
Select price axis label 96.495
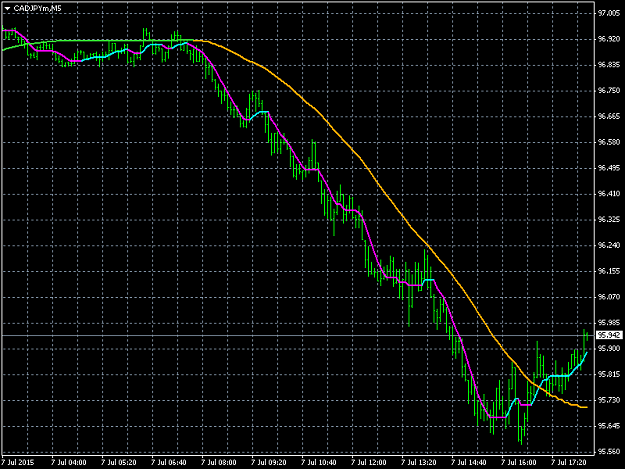[609, 168]
